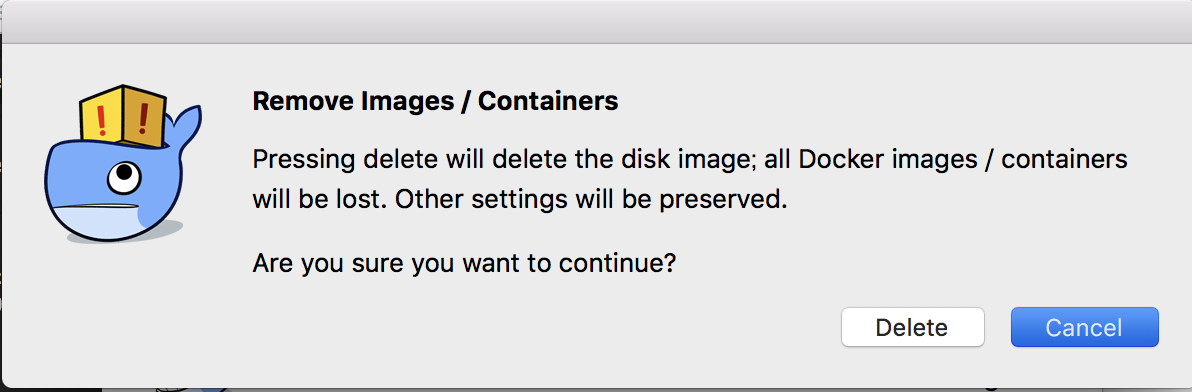Viewport: 1192px width, 392px height.
Task: Click empty dialog area left of Delete button
Action: tap(532, 327)
